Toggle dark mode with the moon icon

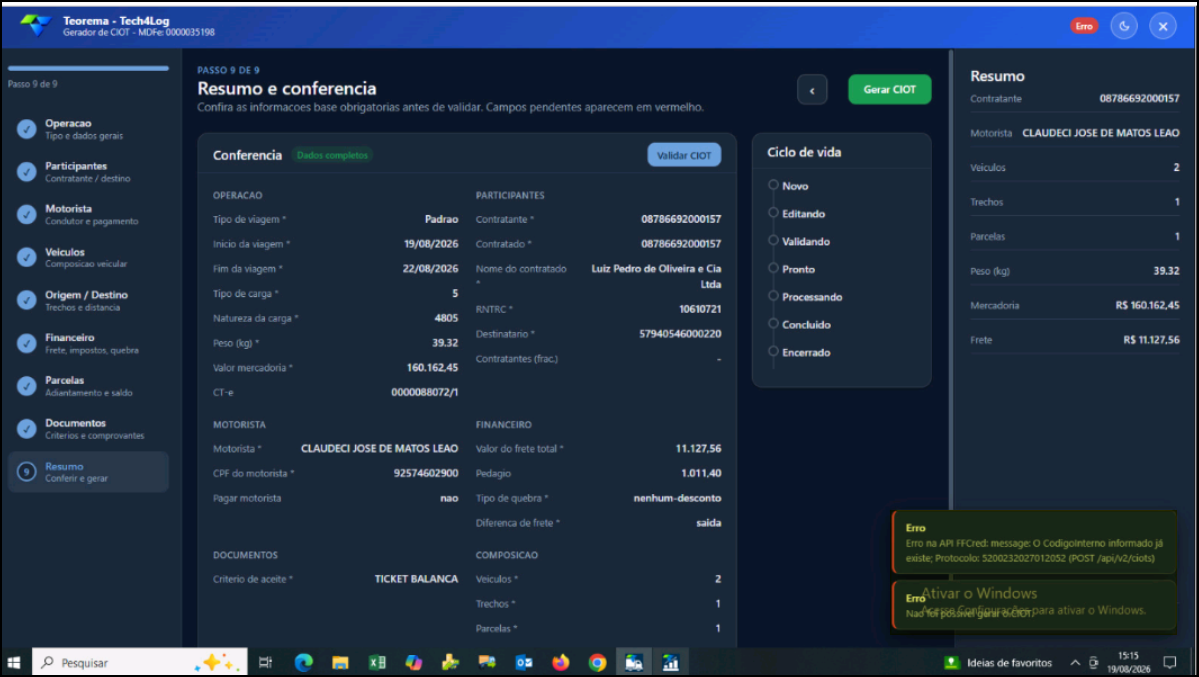(x=1124, y=26)
